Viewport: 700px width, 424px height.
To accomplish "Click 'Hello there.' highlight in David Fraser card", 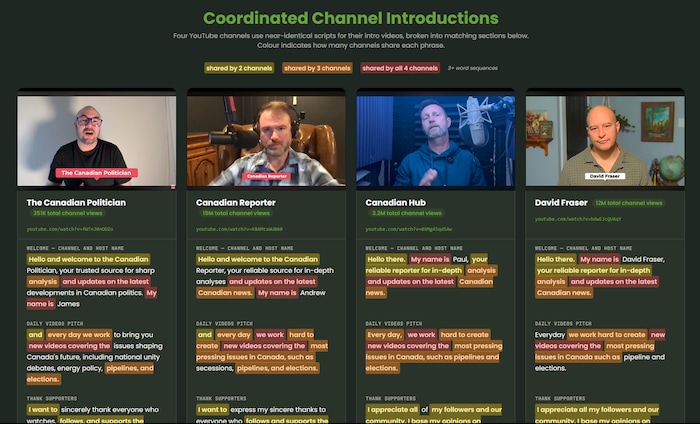I will (555, 259).
